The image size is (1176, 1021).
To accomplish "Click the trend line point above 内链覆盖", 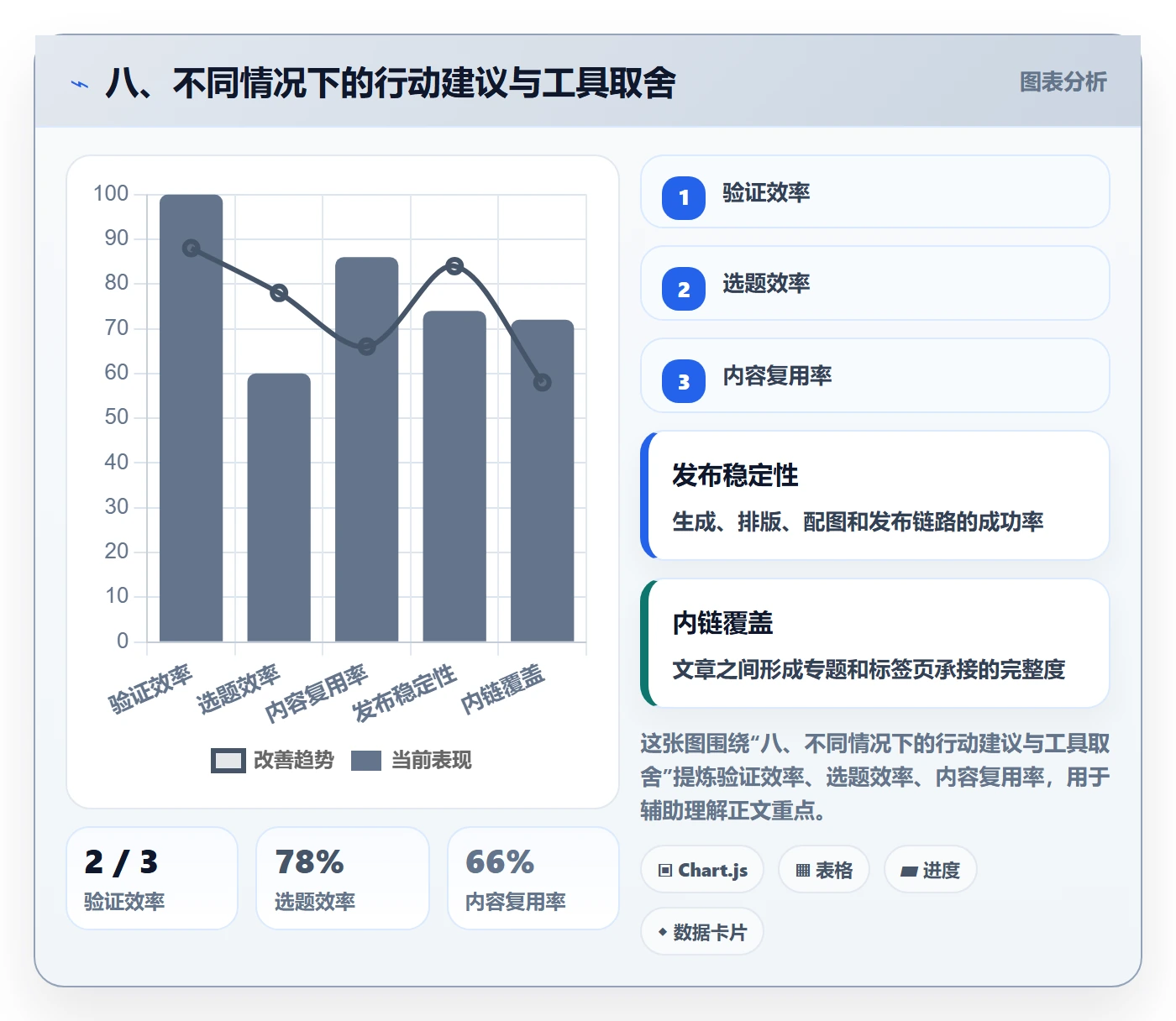I will pos(543,383).
